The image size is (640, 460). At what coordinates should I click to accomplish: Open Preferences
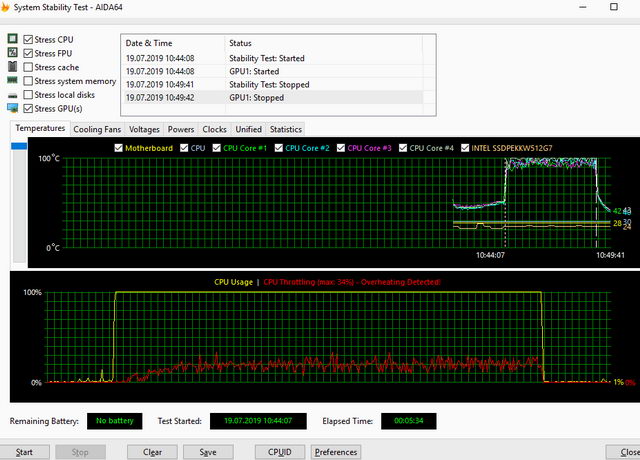point(336,452)
